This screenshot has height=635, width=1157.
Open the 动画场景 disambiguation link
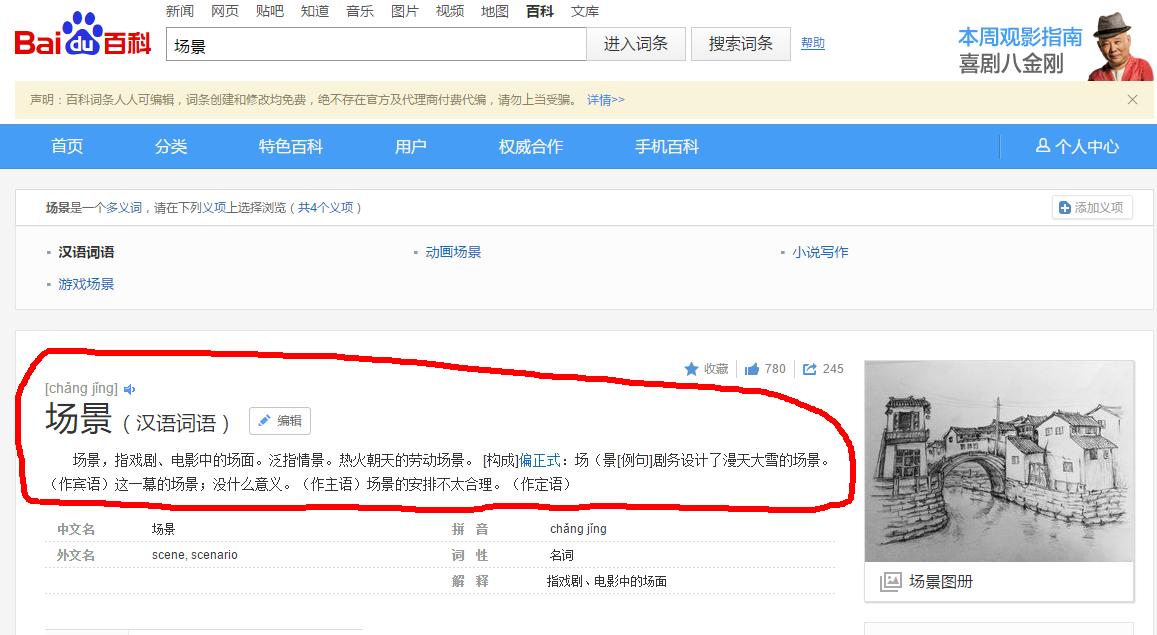453,253
